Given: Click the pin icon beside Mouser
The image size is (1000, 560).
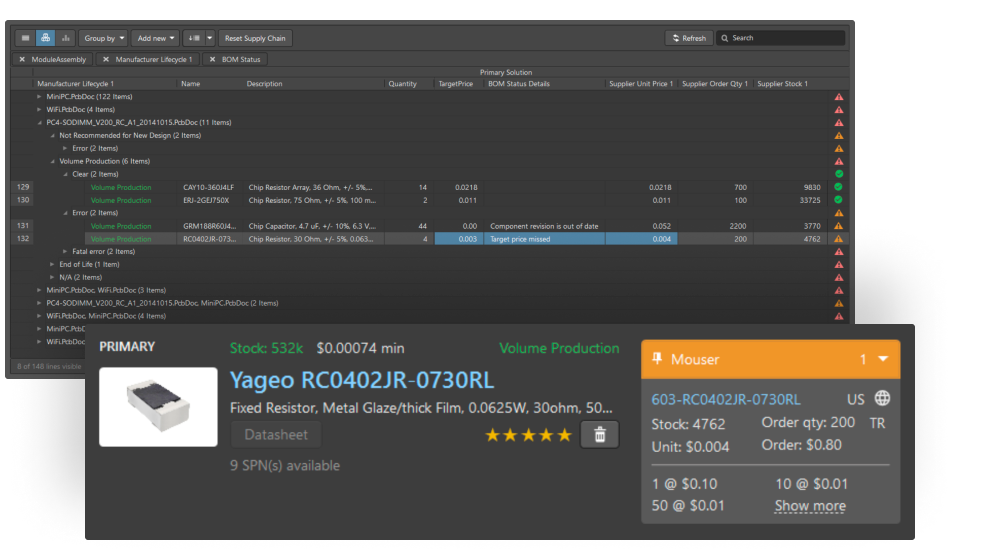Looking at the screenshot, I should 657,359.
